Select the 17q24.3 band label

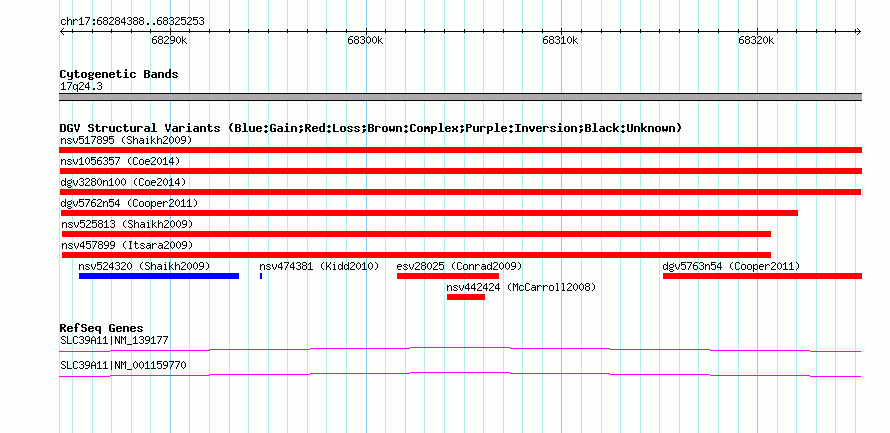pos(81,87)
